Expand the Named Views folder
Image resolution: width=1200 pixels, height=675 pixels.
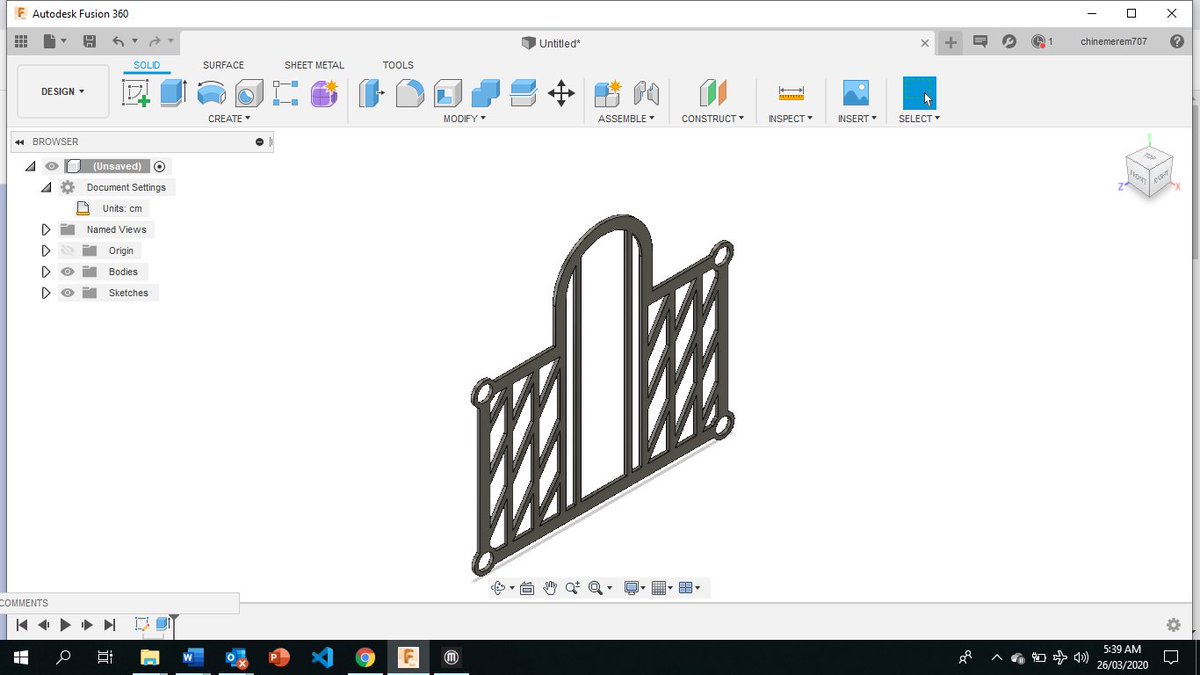(46, 229)
